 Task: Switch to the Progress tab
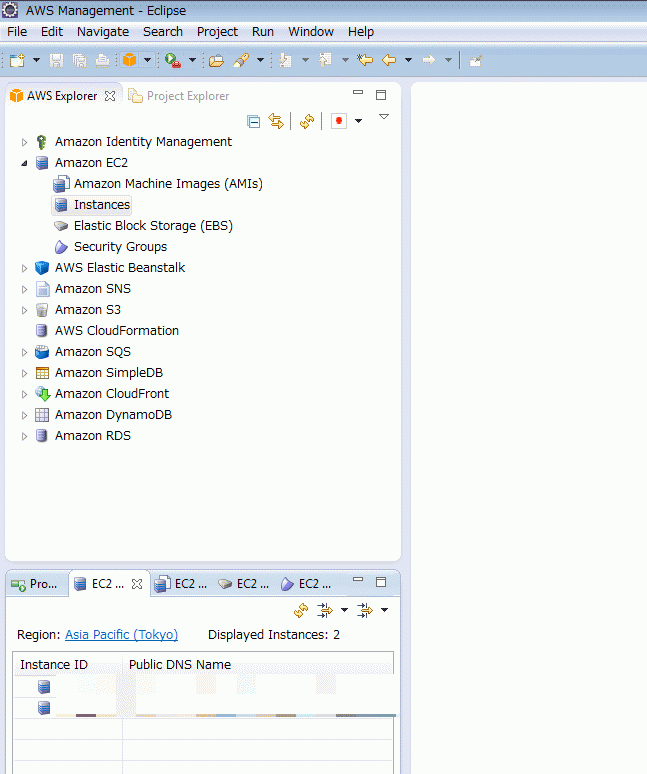(x=35, y=584)
